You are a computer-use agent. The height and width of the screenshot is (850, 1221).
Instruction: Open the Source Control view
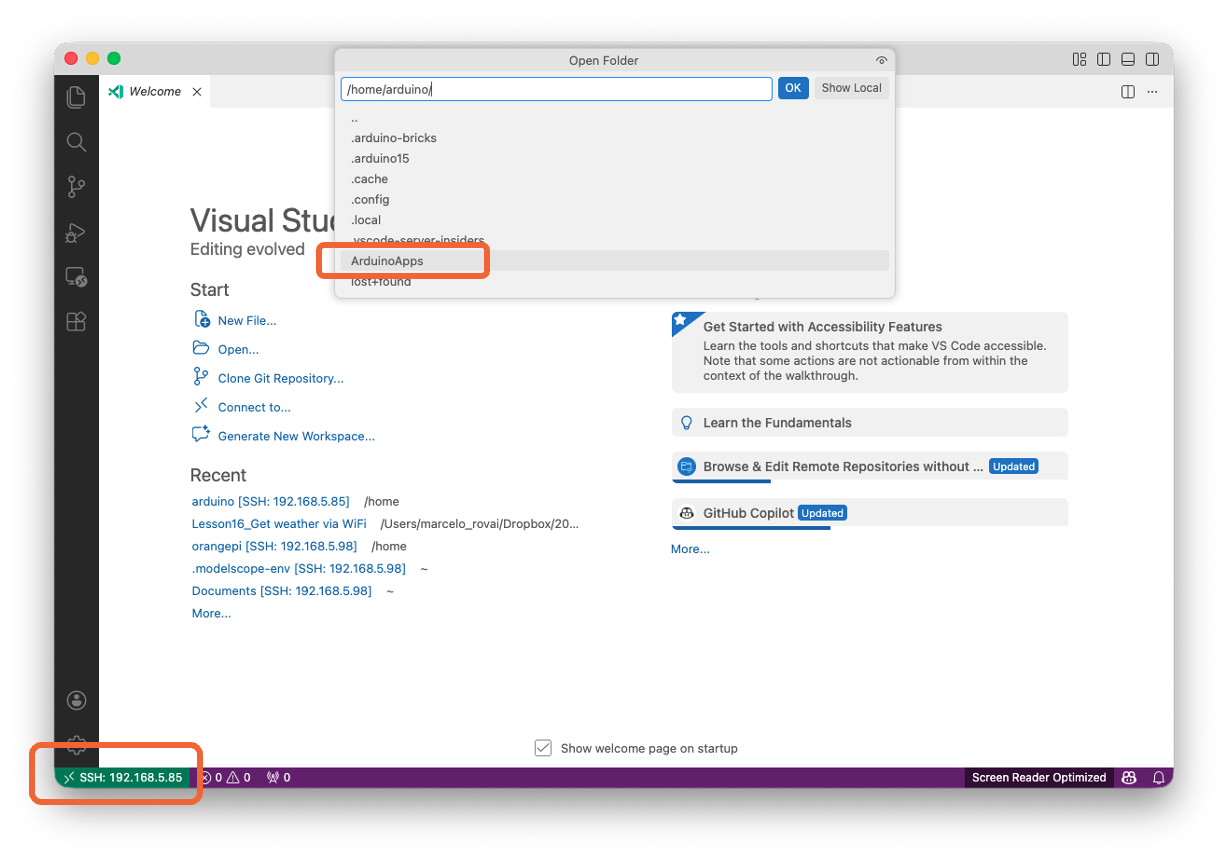(76, 187)
